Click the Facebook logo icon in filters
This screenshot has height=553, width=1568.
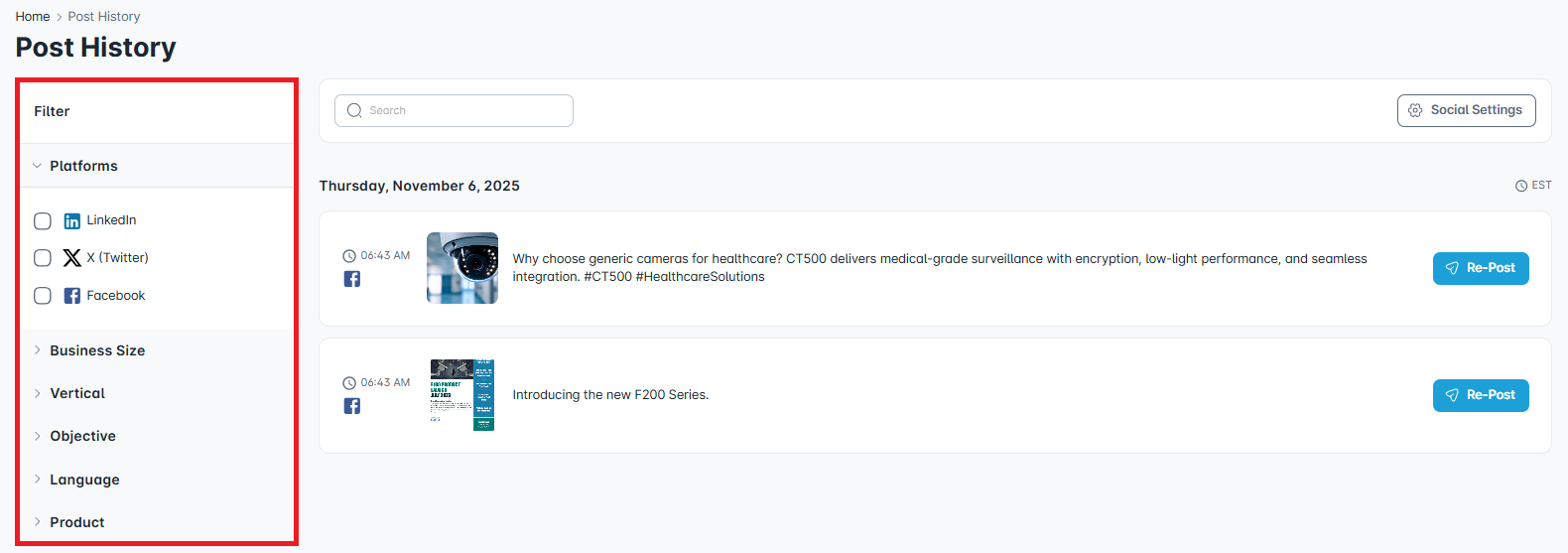(x=72, y=296)
